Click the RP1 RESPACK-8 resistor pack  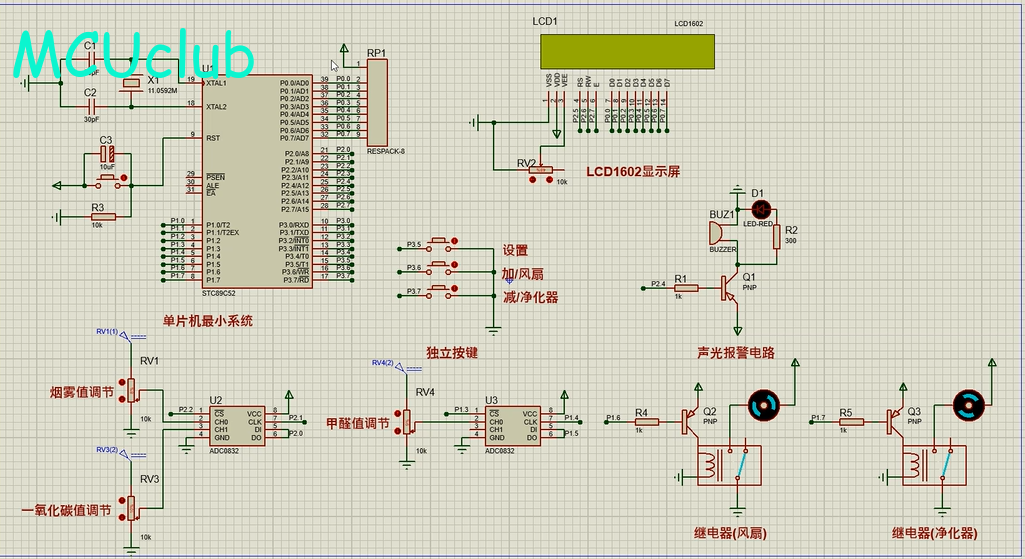click(x=377, y=102)
